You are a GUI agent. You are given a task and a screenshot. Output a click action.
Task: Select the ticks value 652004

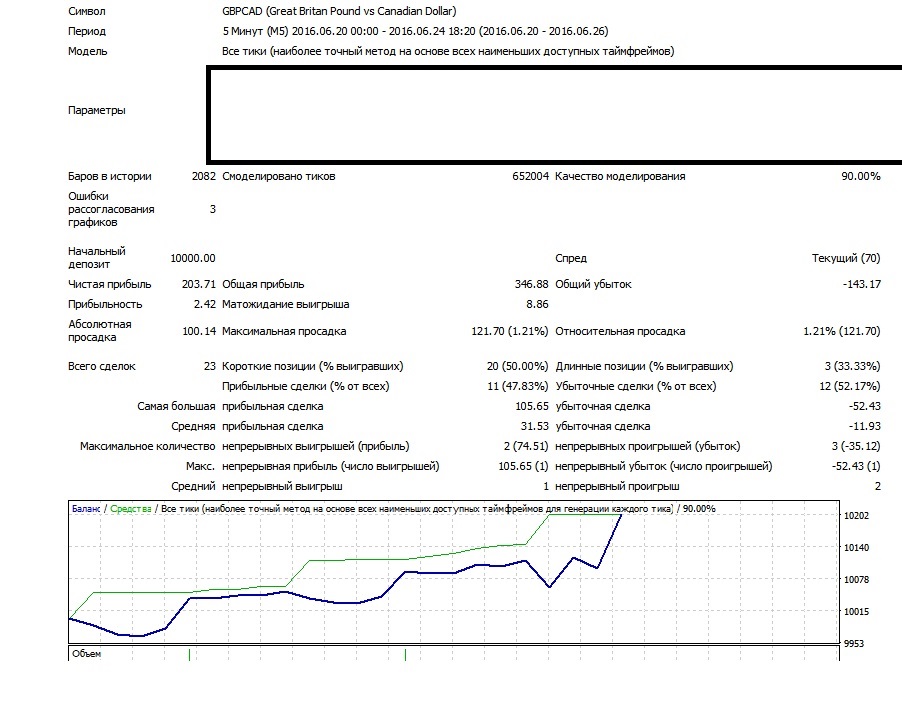530,176
